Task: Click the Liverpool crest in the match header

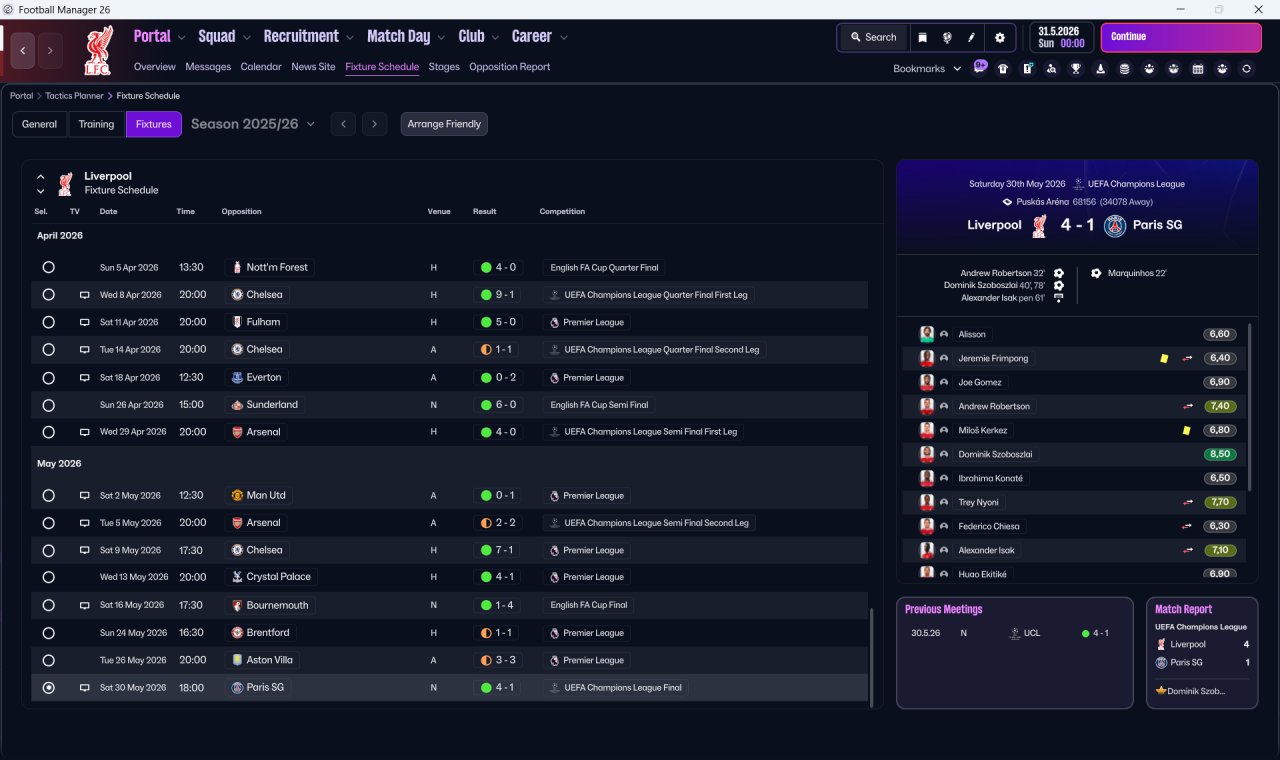Action: point(1039,225)
